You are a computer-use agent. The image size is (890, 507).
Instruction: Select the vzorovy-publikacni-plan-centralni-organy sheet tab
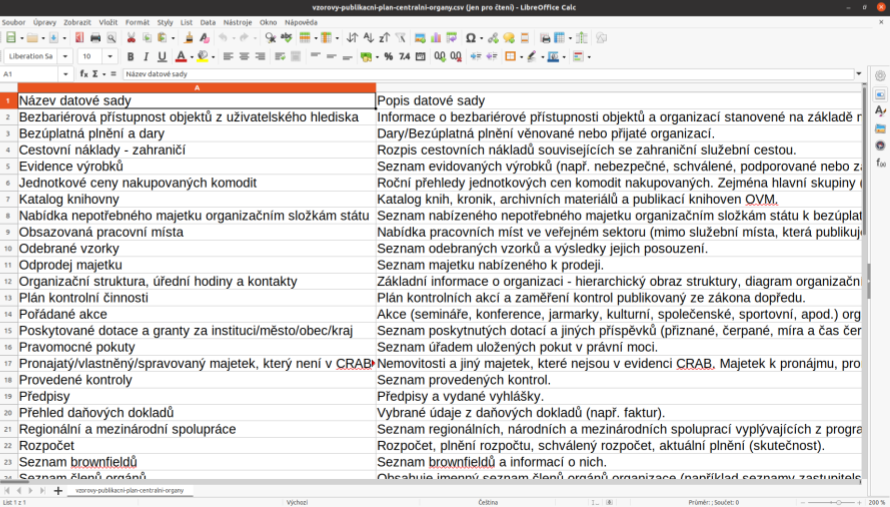coord(129,491)
